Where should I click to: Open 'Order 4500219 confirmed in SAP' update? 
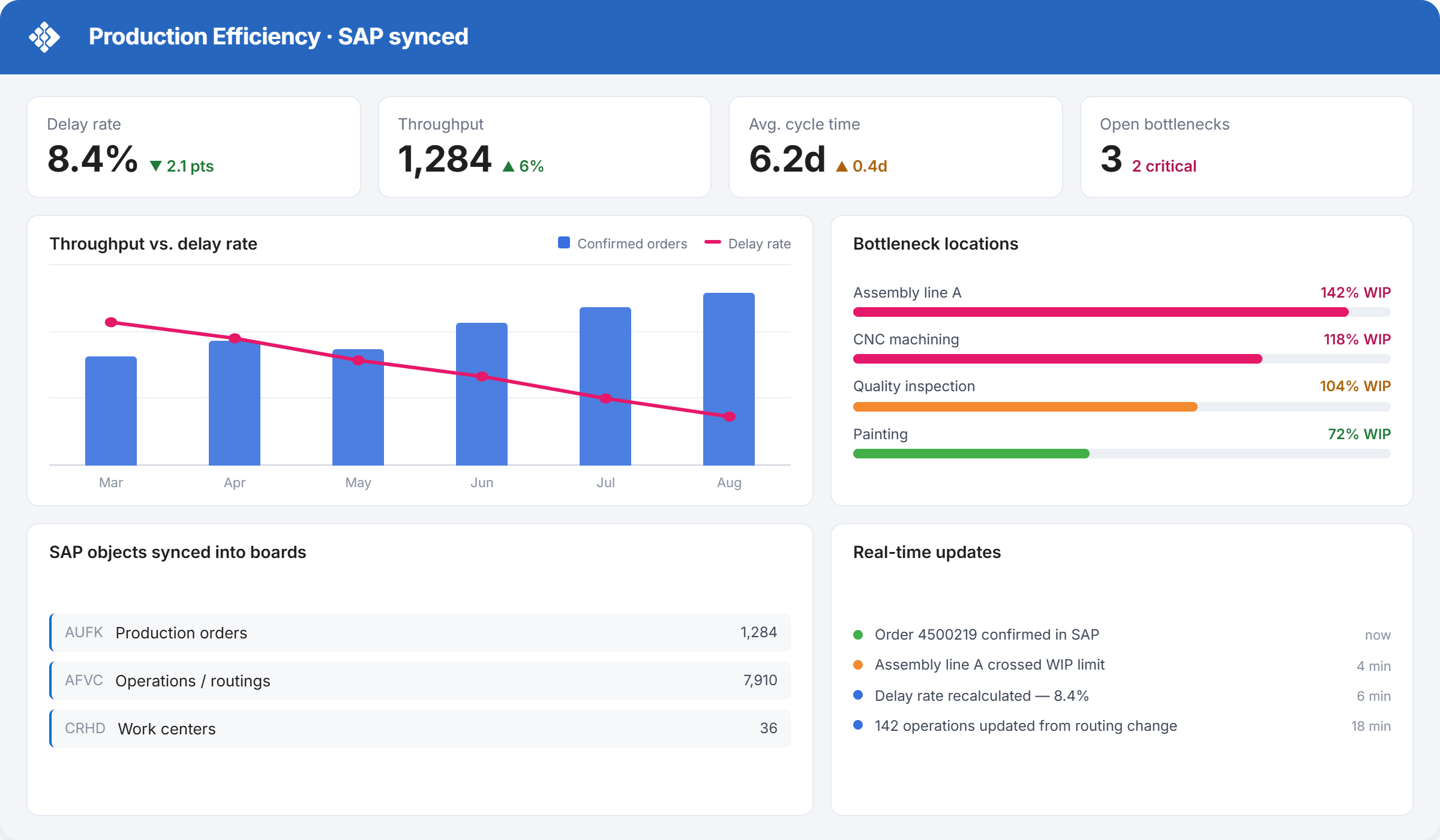[x=987, y=635]
